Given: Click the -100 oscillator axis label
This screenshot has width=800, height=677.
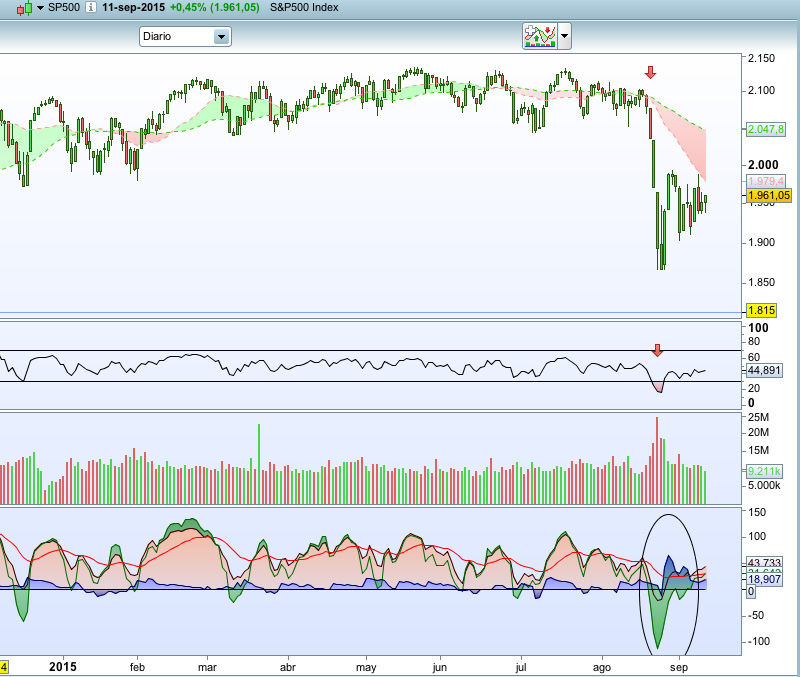Looking at the screenshot, I should pos(758,641).
